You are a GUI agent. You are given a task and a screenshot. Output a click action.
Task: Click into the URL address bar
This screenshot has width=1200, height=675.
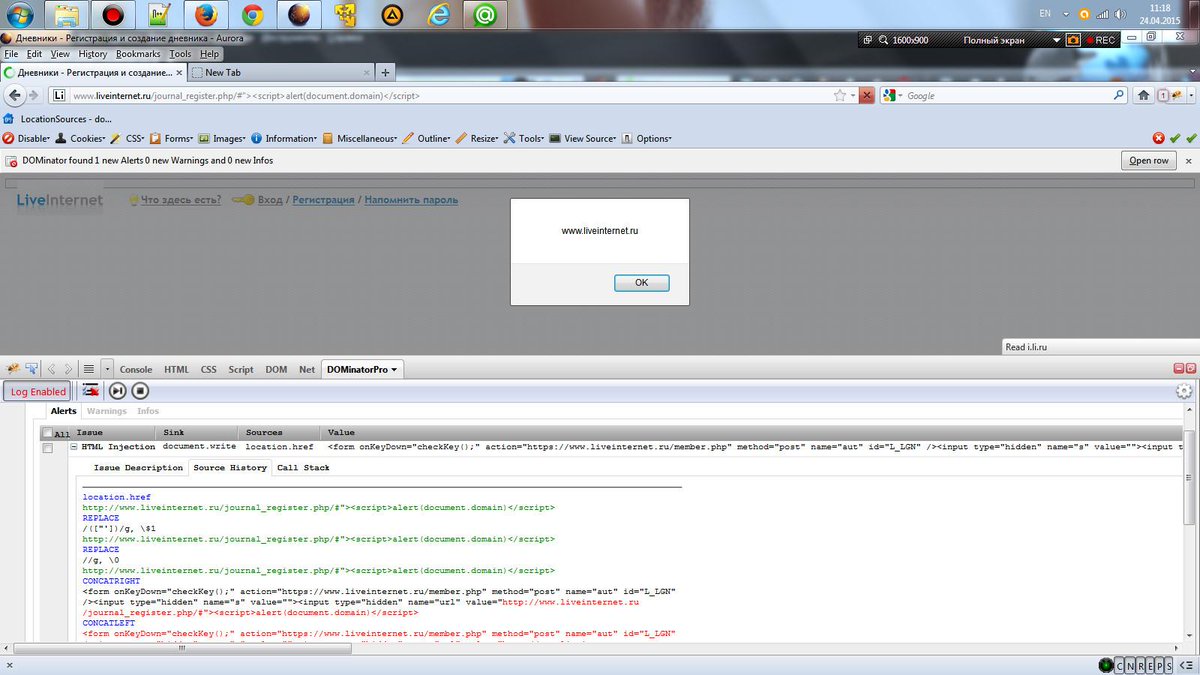click(450, 96)
